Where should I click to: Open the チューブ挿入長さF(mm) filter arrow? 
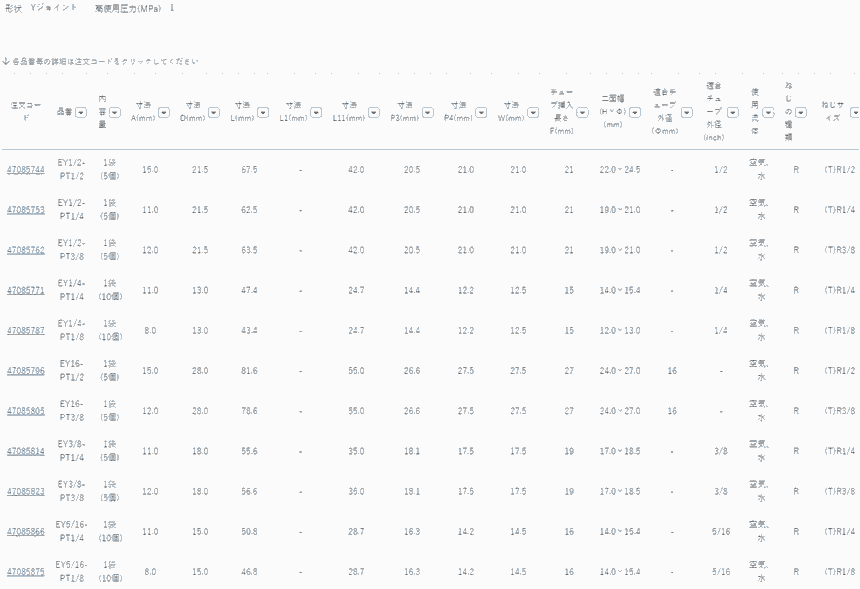[582, 112]
